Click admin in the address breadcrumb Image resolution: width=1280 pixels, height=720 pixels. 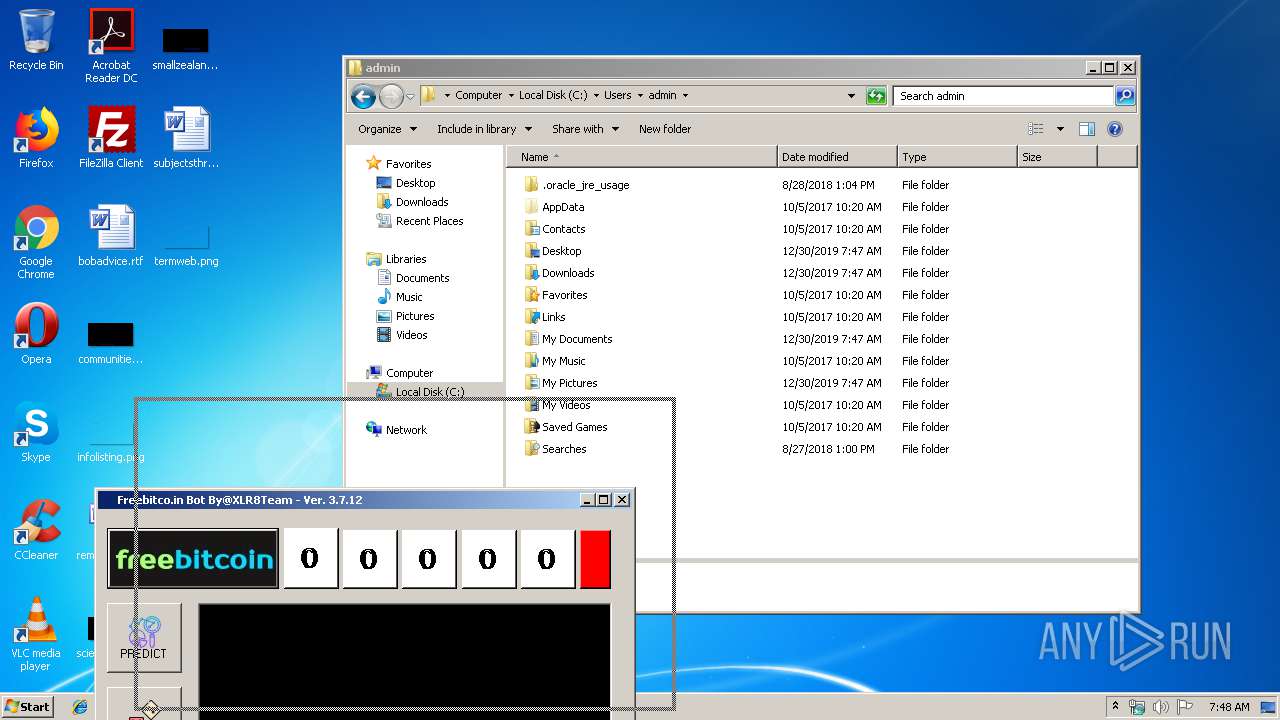(662, 96)
